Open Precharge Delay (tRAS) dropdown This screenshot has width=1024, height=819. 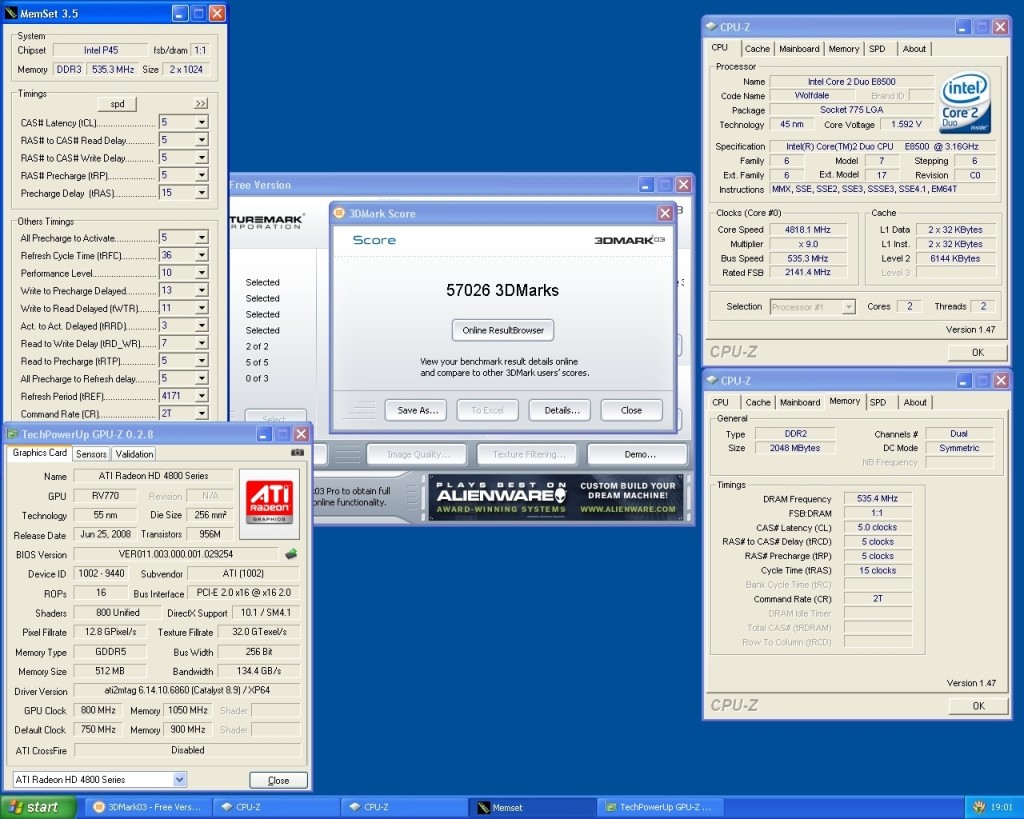tap(202, 193)
